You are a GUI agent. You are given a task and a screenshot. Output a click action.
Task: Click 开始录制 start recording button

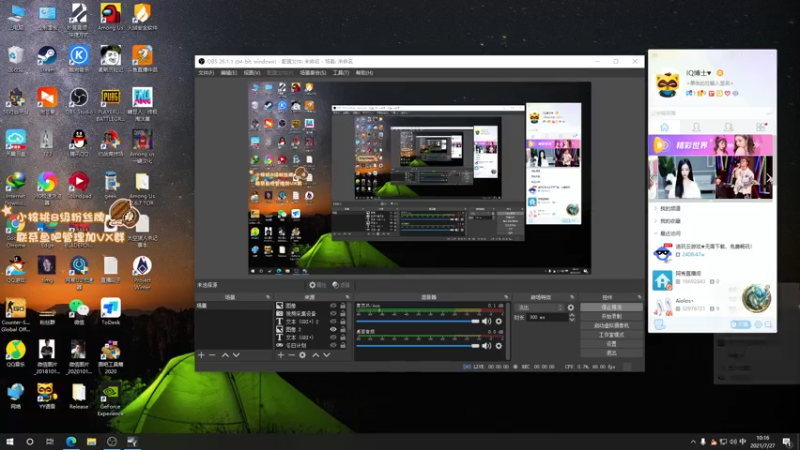point(611,316)
